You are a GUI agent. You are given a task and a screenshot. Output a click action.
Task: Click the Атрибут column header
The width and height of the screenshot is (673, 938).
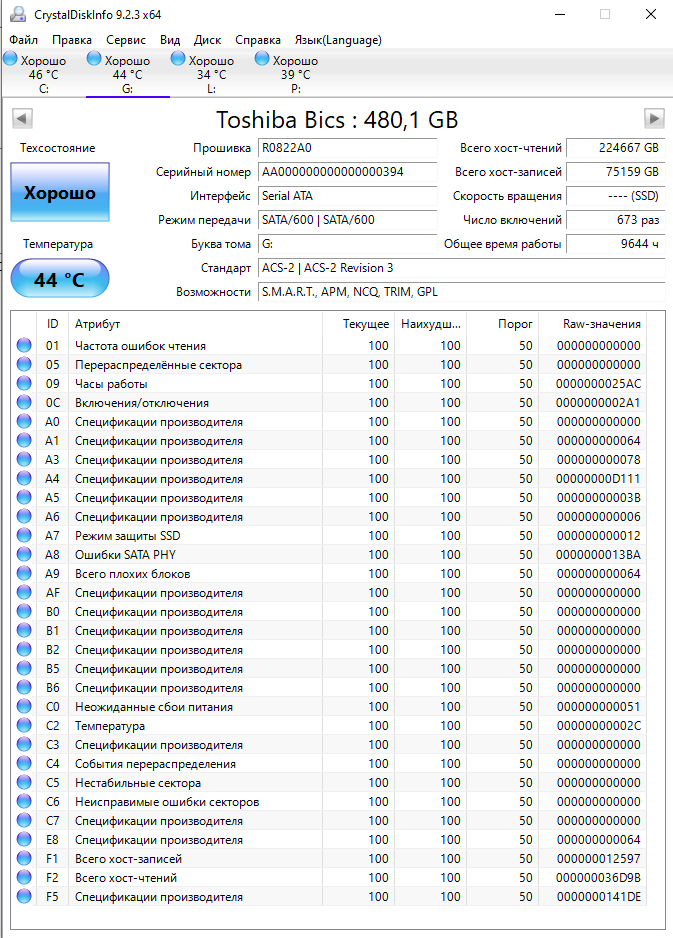coord(195,324)
